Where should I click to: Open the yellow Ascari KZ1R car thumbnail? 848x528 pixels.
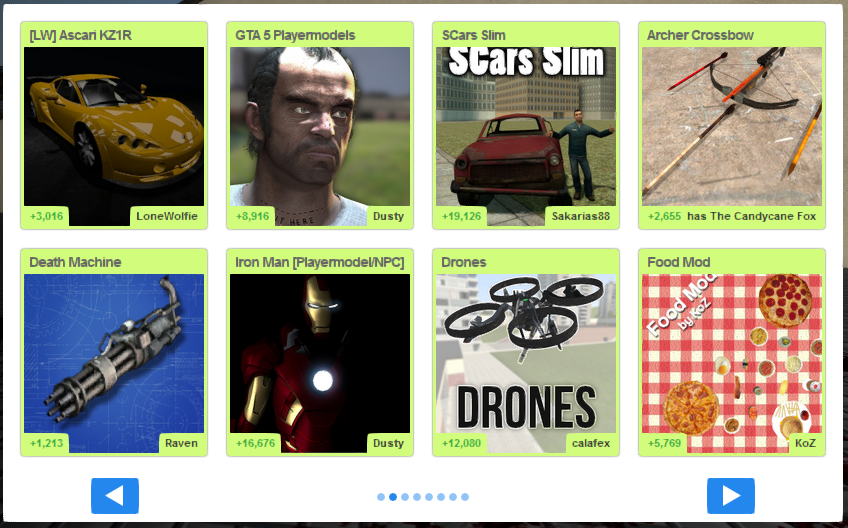(x=114, y=136)
